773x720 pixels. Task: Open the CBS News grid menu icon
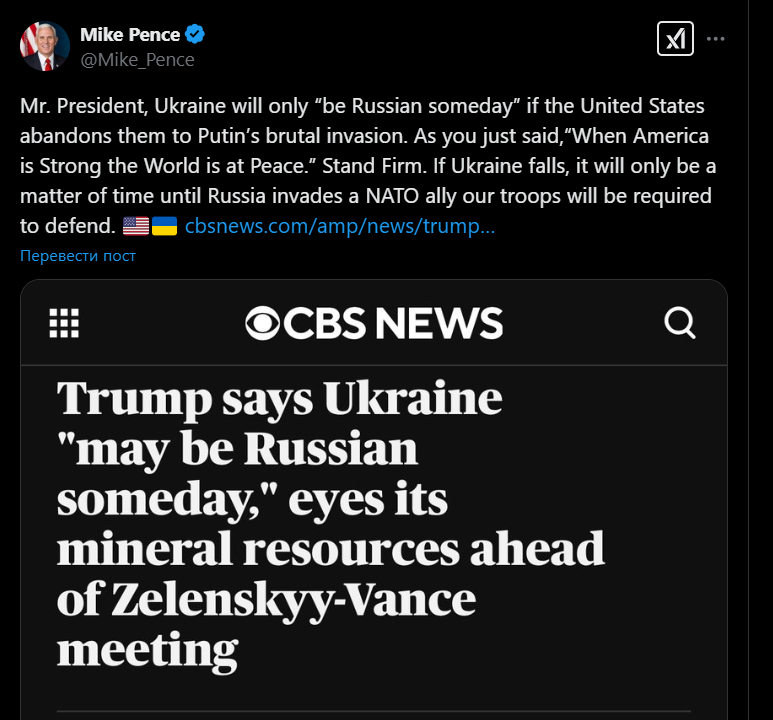point(64,323)
